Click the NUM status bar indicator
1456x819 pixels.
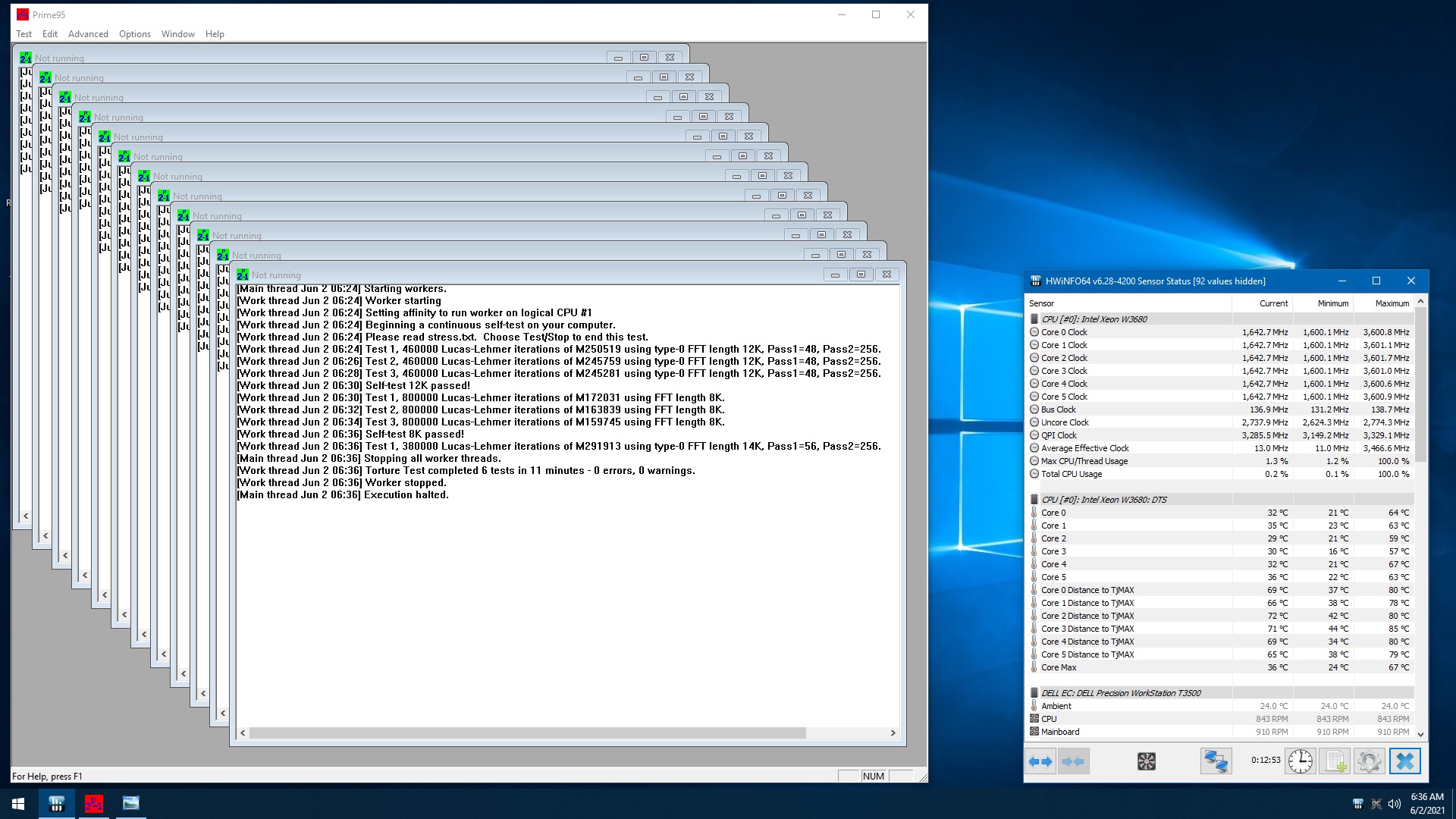tap(874, 776)
